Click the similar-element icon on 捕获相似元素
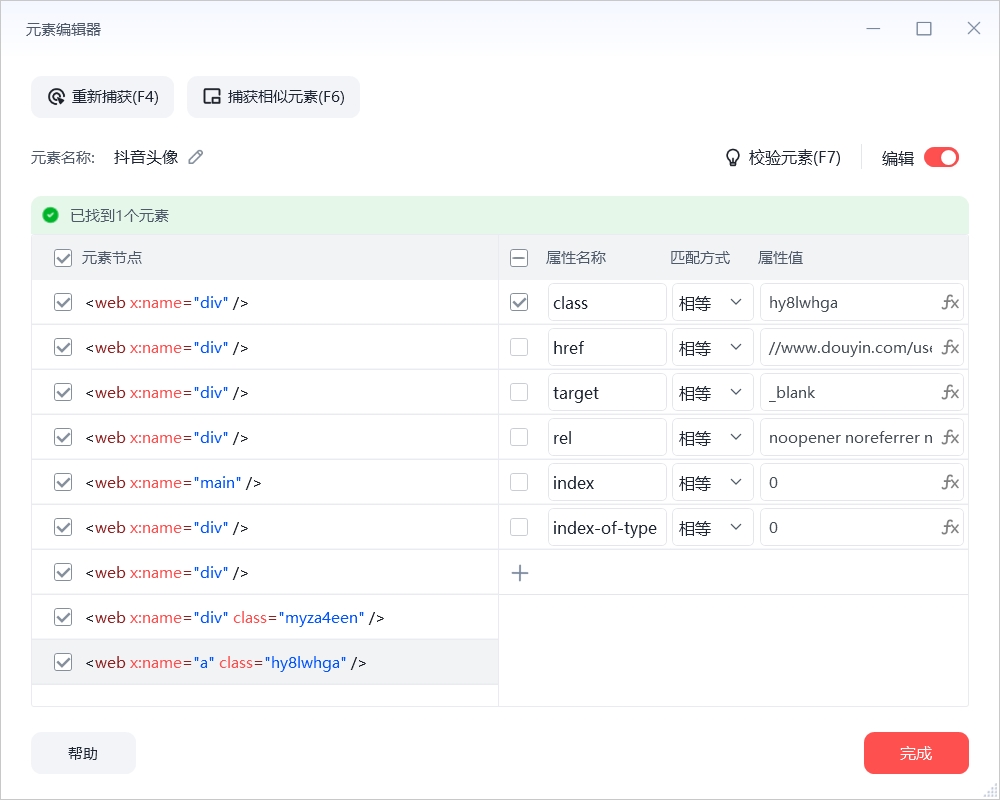This screenshot has width=1000, height=800. click(x=212, y=97)
